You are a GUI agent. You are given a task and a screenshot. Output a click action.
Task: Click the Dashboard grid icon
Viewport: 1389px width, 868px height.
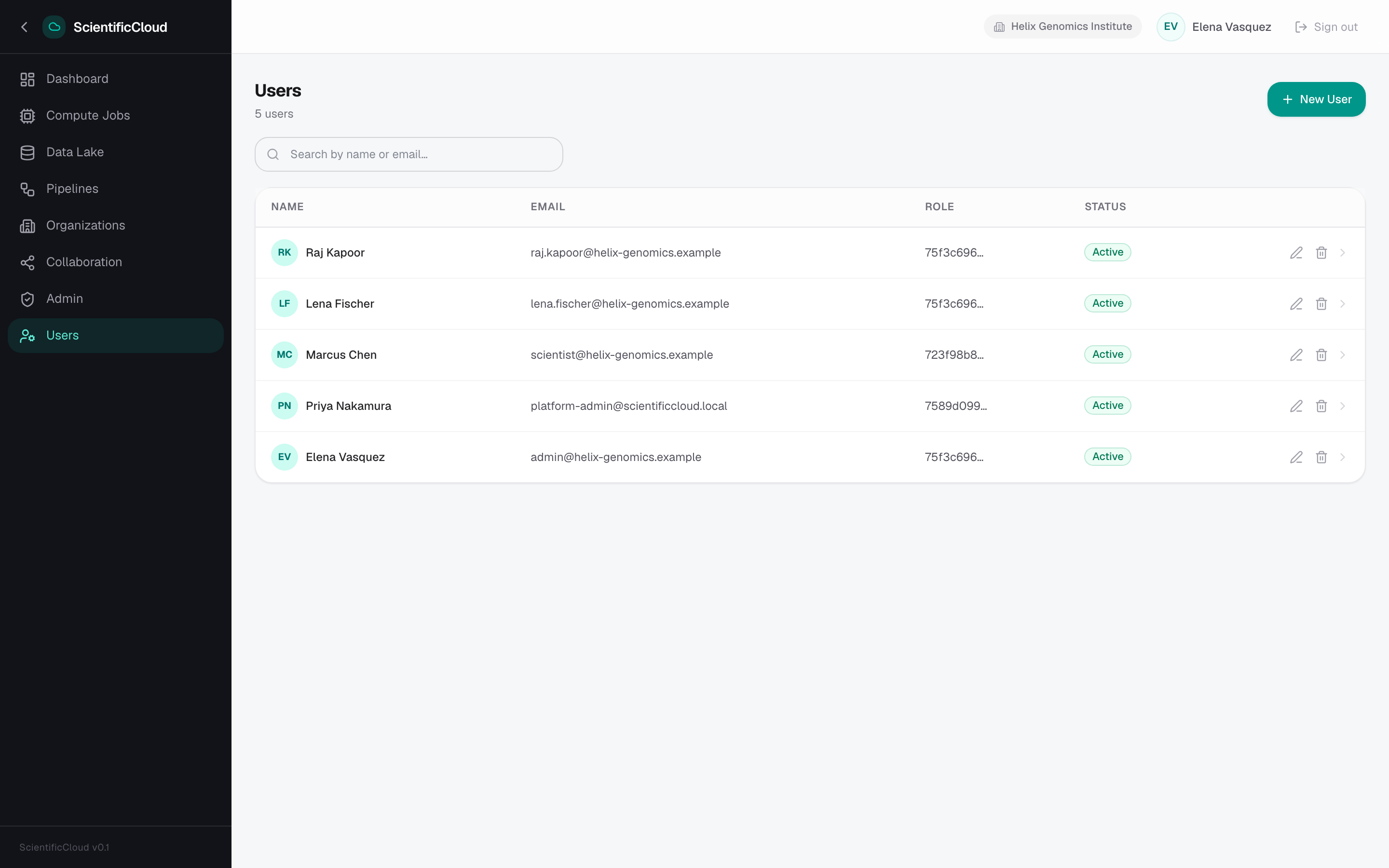point(27,79)
